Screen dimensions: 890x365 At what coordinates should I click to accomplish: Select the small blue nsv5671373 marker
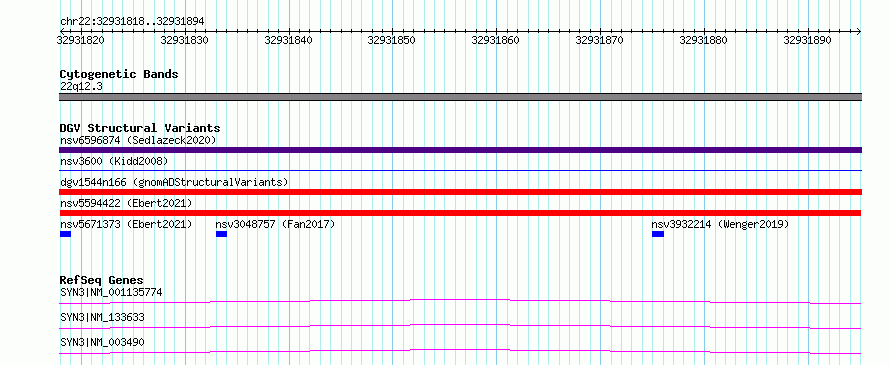click(65, 234)
